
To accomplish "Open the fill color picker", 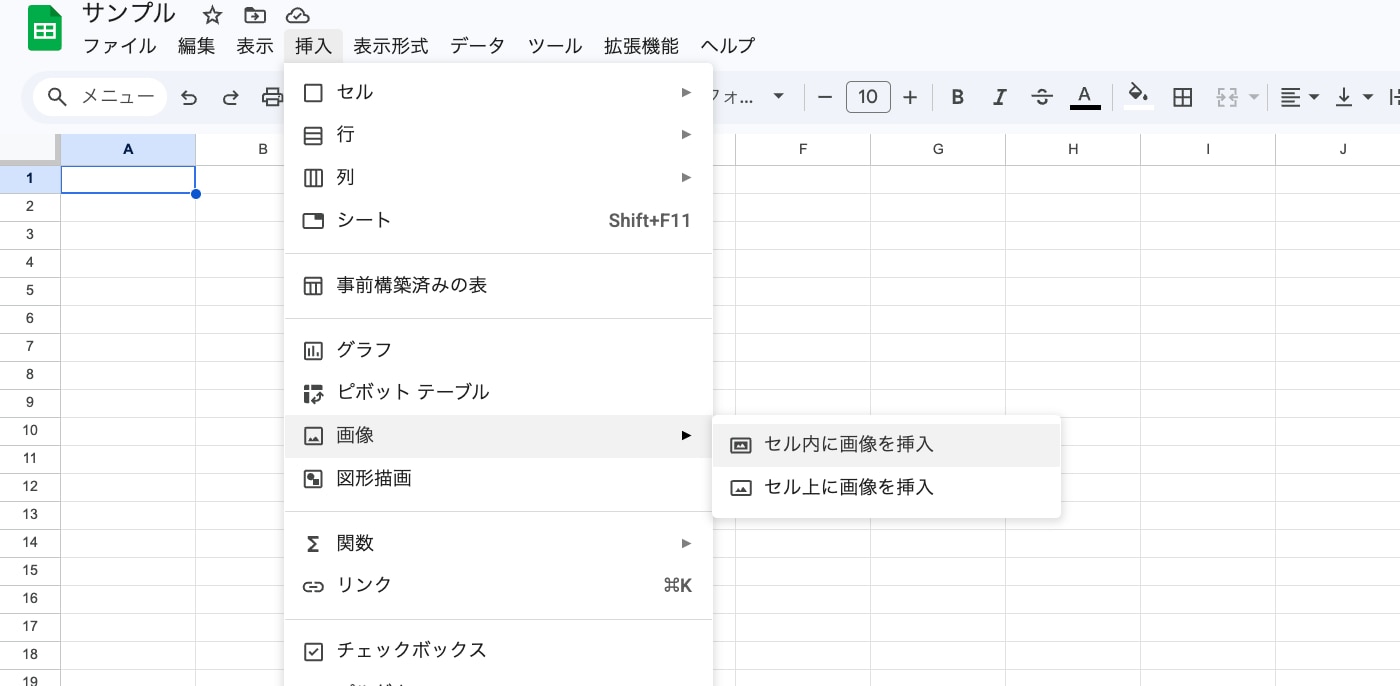I will tap(1138, 96).
